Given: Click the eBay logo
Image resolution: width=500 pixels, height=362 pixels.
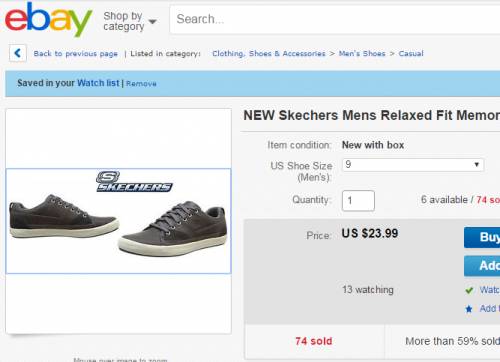Looking at the screenshot, I should [x=48, y=19].
